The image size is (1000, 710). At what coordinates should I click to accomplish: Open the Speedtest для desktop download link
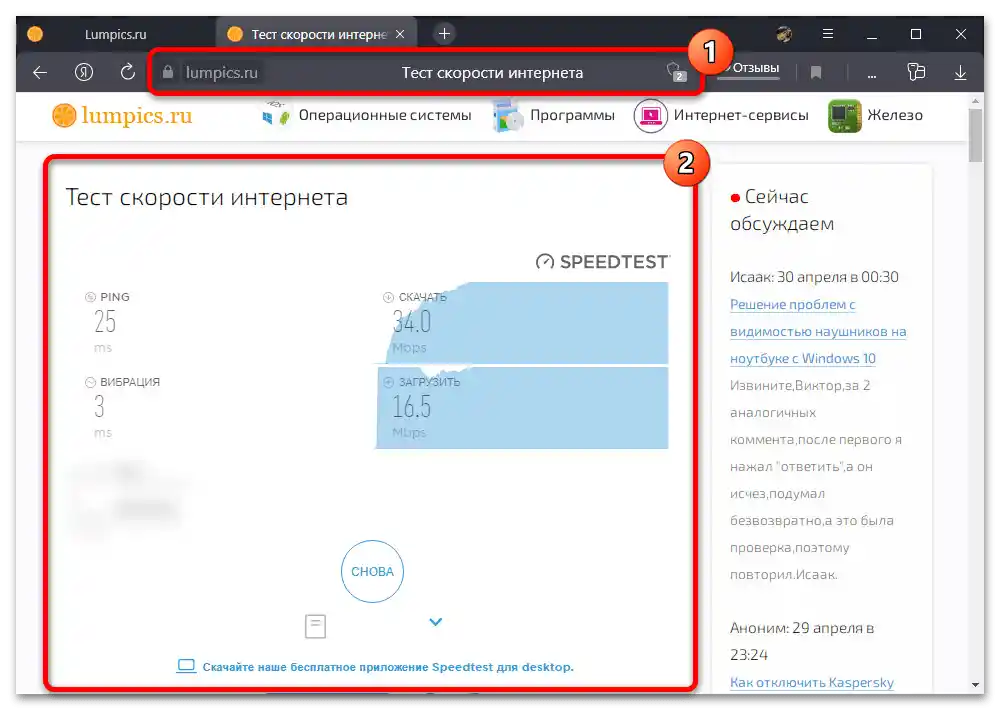pyautogui.click(x=388, y=667)
